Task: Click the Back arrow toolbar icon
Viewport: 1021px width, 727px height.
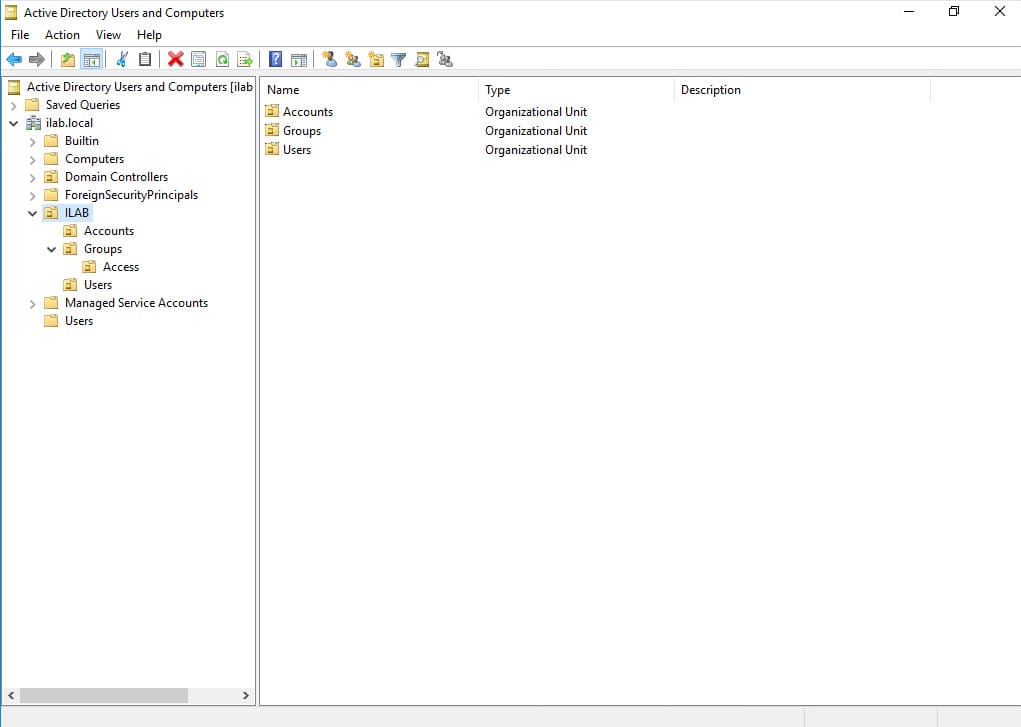Action: 14,60
